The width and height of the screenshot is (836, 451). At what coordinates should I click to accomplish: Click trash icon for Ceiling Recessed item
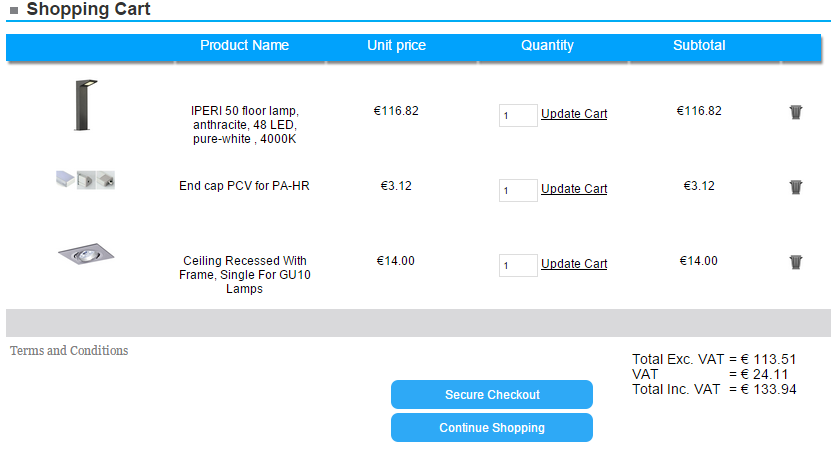click(x=795, y=262)
